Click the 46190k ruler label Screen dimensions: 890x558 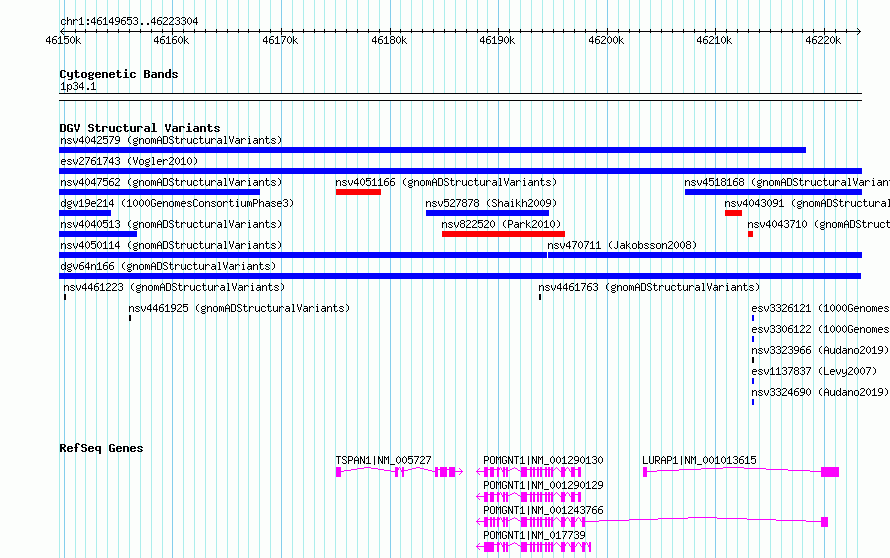click(x=497, y=40)
